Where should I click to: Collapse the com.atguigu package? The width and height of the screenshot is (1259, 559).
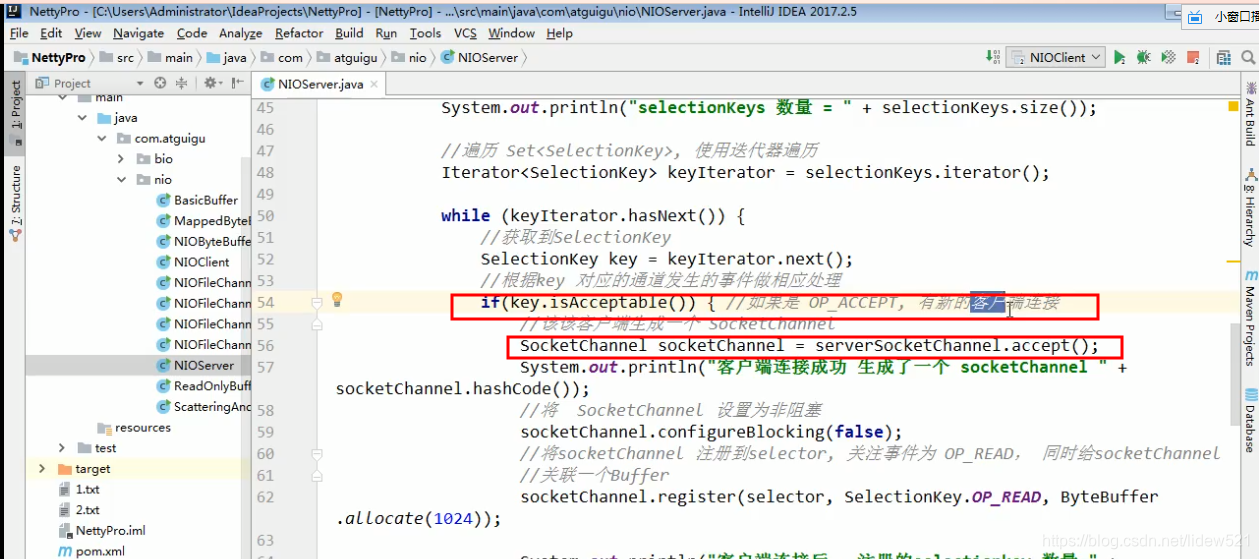pyautogui.click(x=102, y=138)
